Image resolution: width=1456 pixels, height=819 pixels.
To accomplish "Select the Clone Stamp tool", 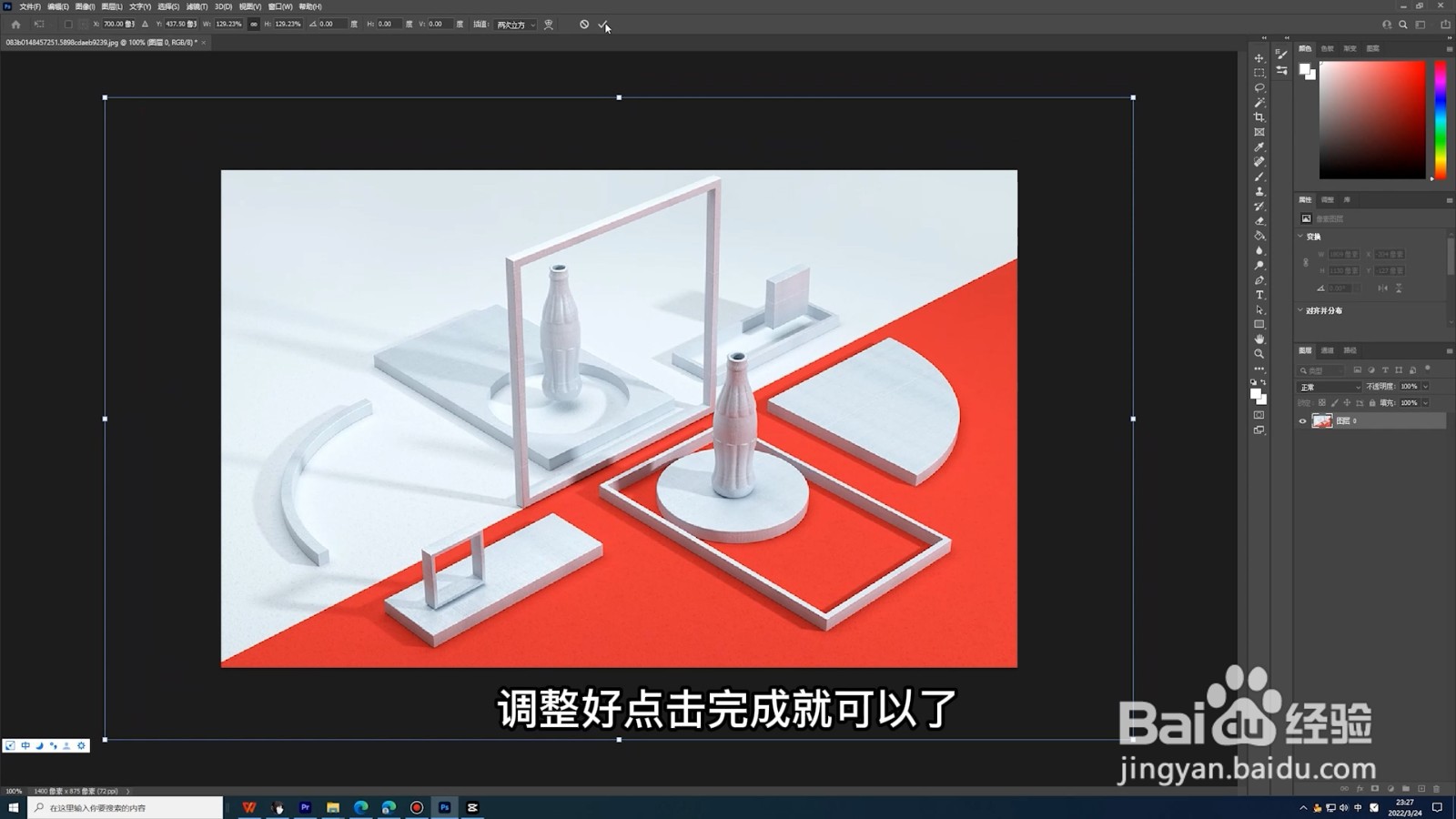I will click(1259, 191).
